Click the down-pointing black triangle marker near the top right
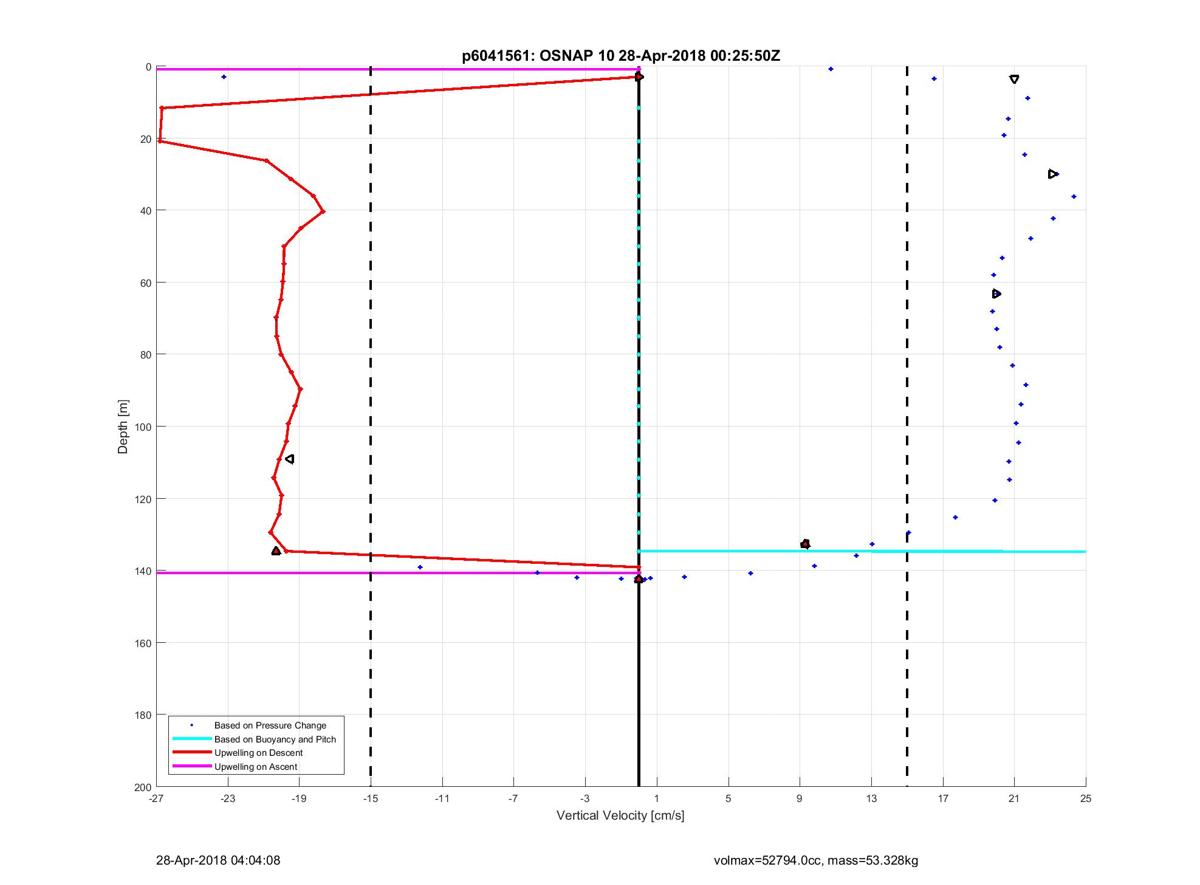1200x885 pixels. pos(1014,79)
